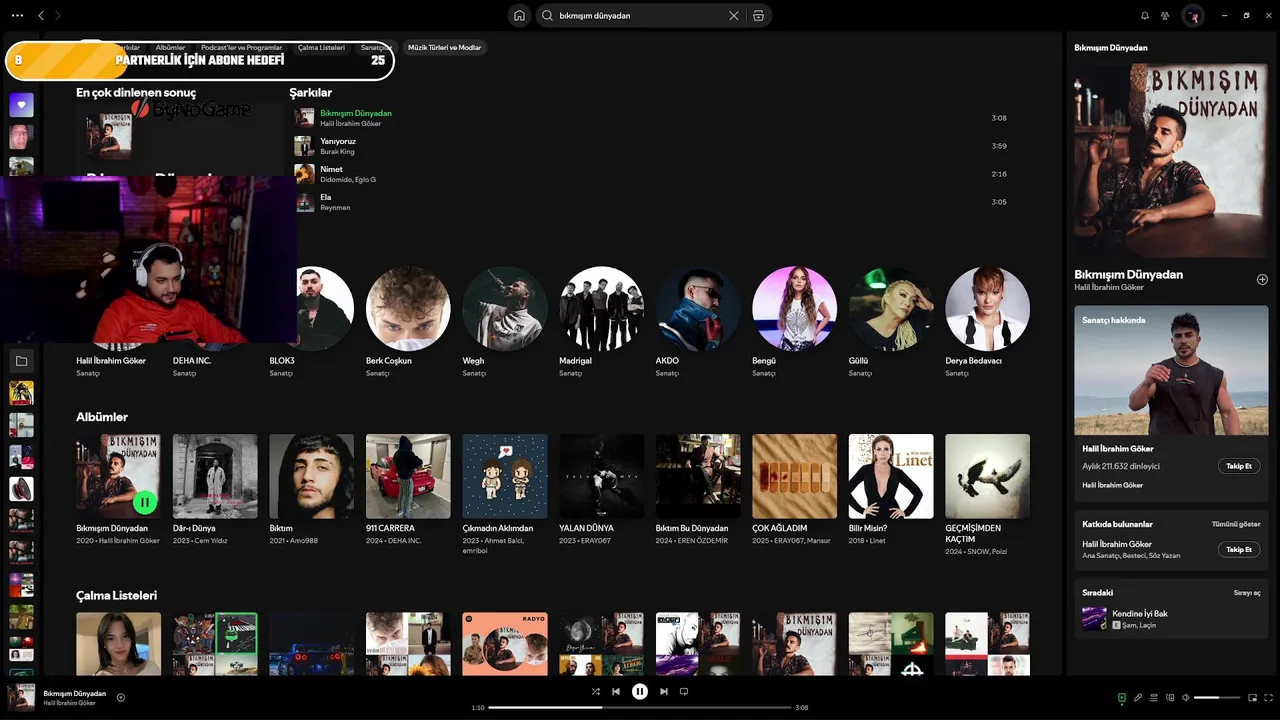Select the Çalma Listeleri filter tab
This screenshot has height=720, width=1280.
pyautogui.click(x=321, y=47)
